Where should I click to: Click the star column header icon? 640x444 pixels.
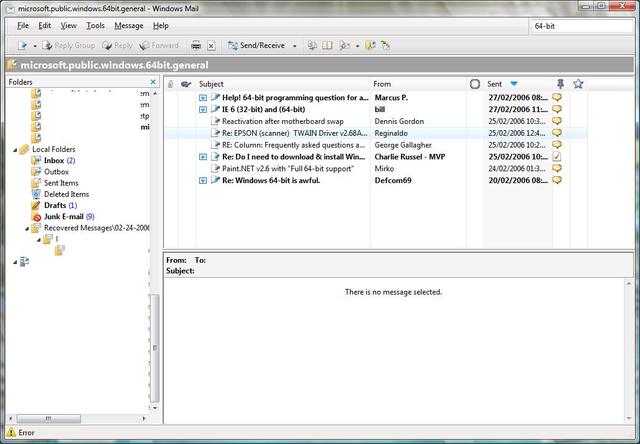click(578, 84)
